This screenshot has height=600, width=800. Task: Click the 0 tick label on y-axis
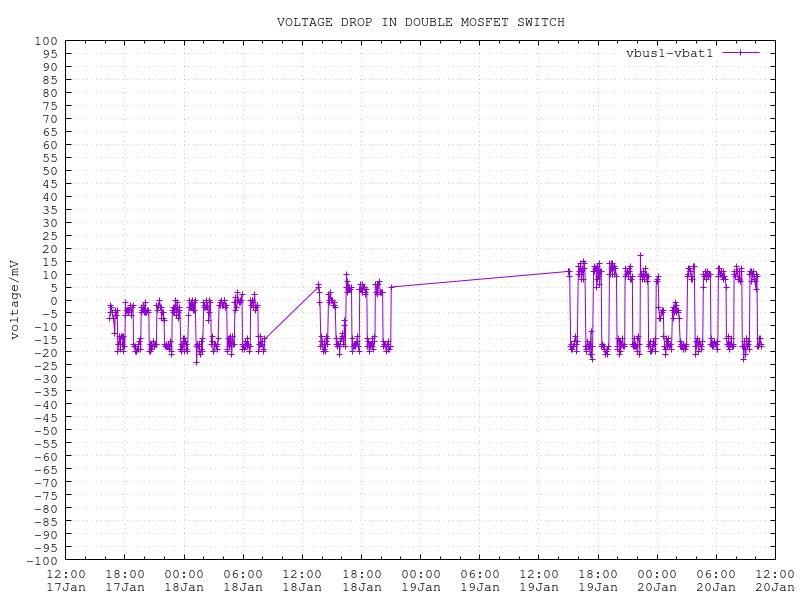point(54,301)
